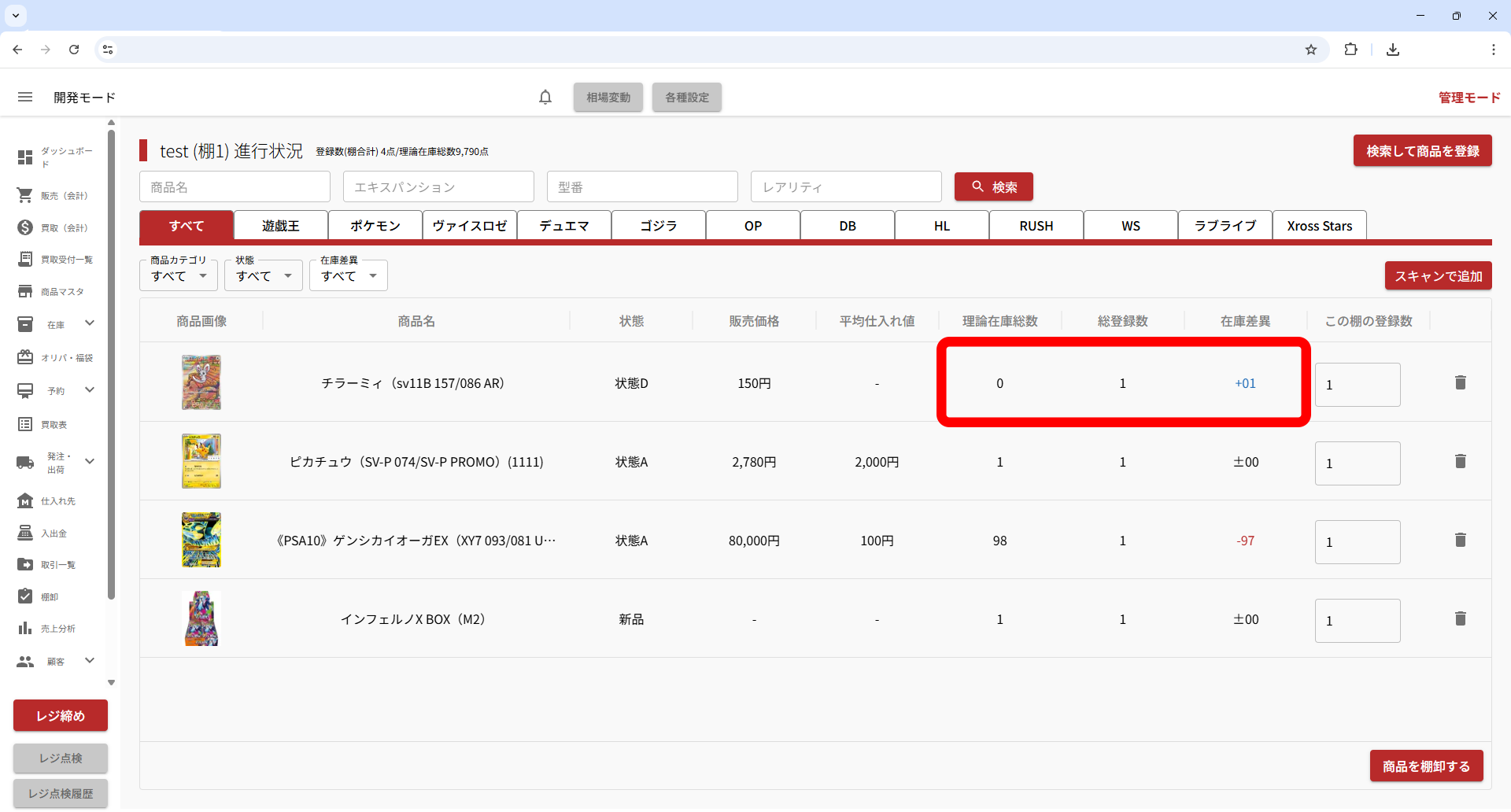Click the notification bell icon
The height and width of the screenshot is (812, 1511).
coord(545,98)
